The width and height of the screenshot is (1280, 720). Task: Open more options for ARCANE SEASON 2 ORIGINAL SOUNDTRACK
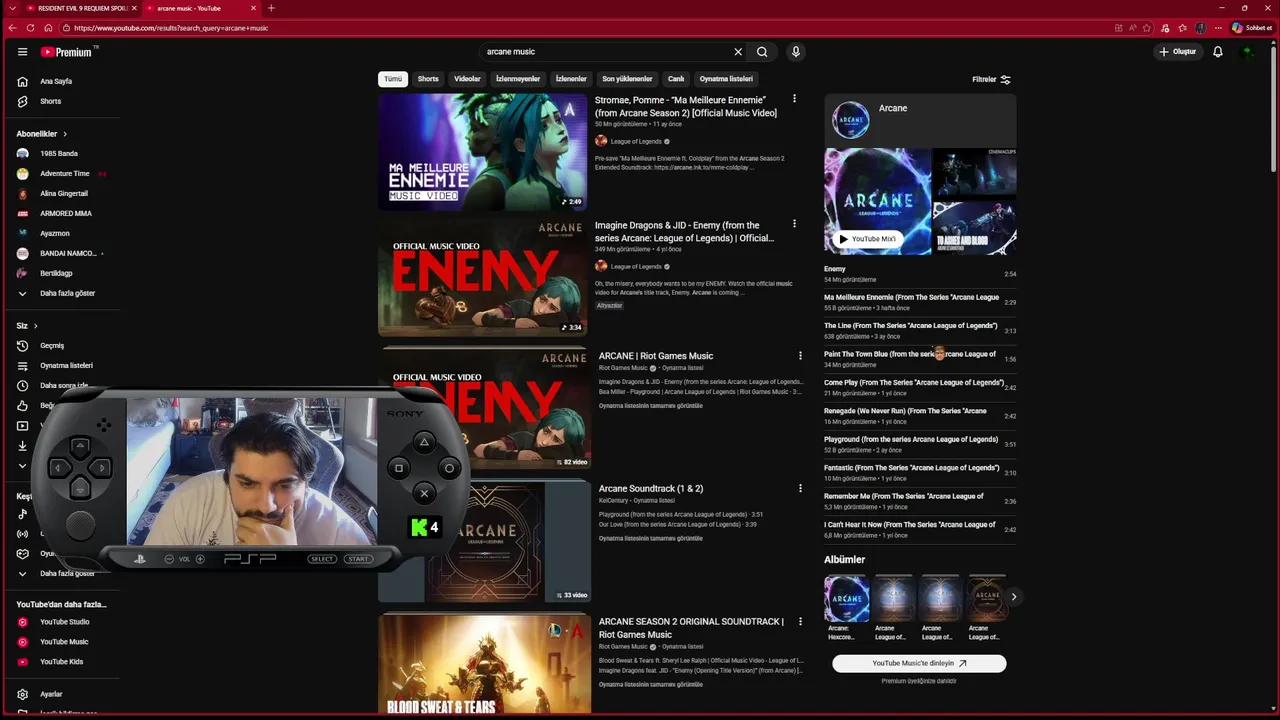pyautogui.click(x=800, y=621)
